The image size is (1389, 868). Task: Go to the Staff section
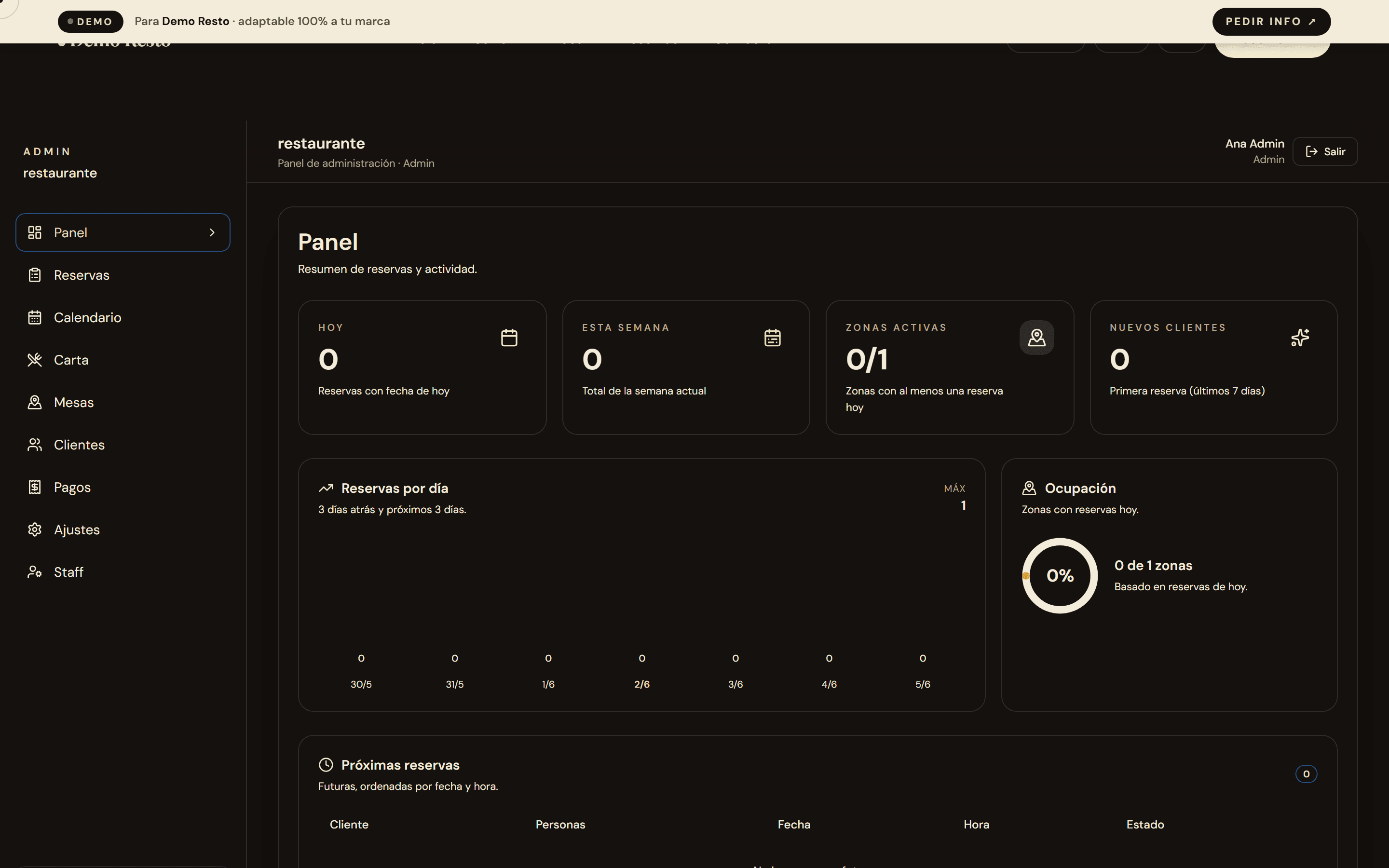coord(123,572)
